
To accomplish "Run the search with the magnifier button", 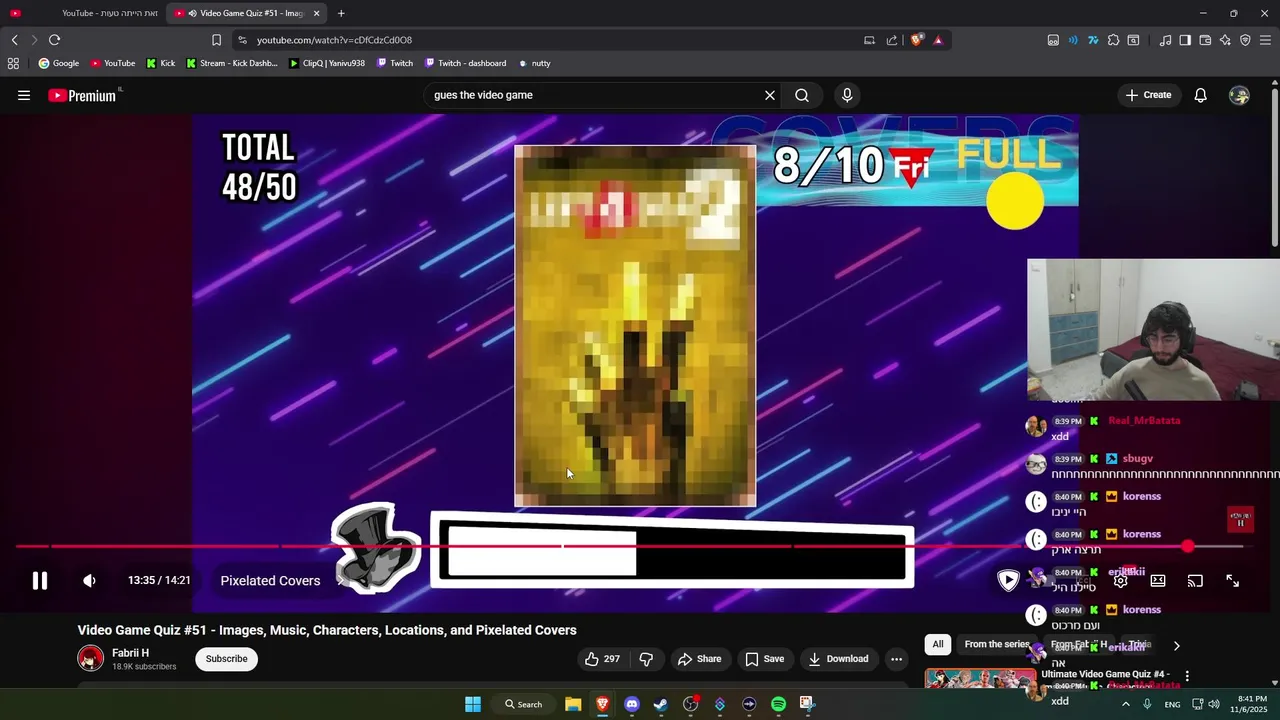I will (802, 95).
